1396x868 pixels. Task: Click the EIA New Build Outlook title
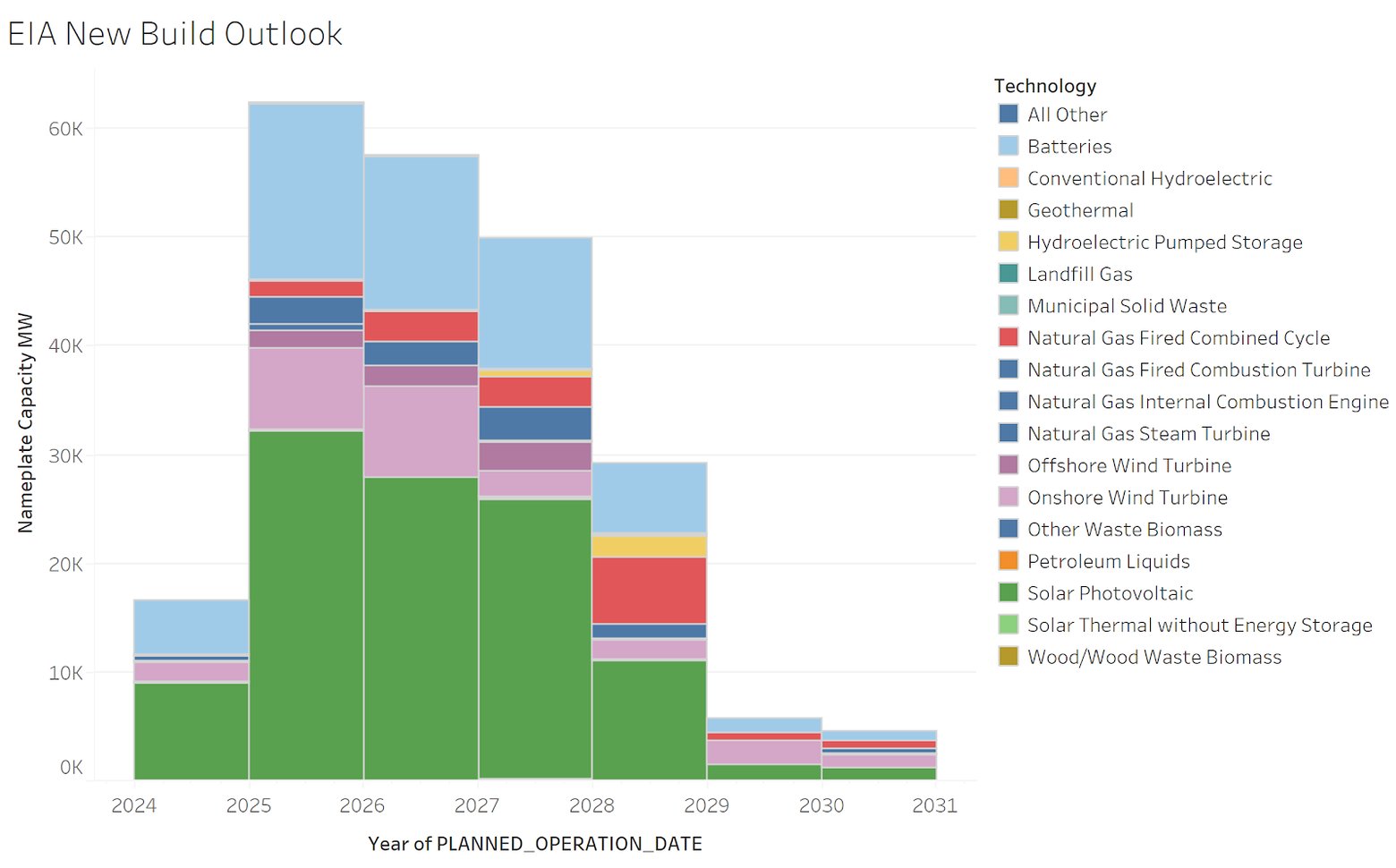pyautogui.click(x=175, y=33)
